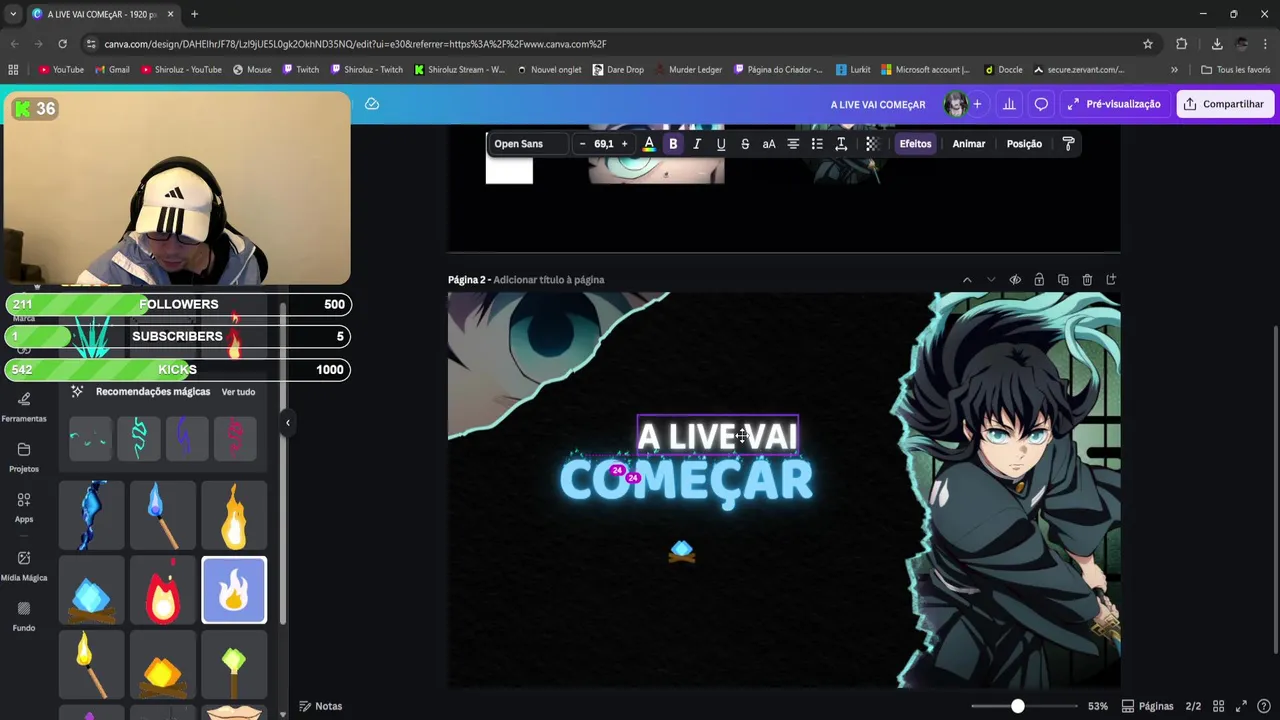Hide page 2 with eye icon
Image resolution: width=1280 pixels, height=720 pixels.
click(1015, 280)
